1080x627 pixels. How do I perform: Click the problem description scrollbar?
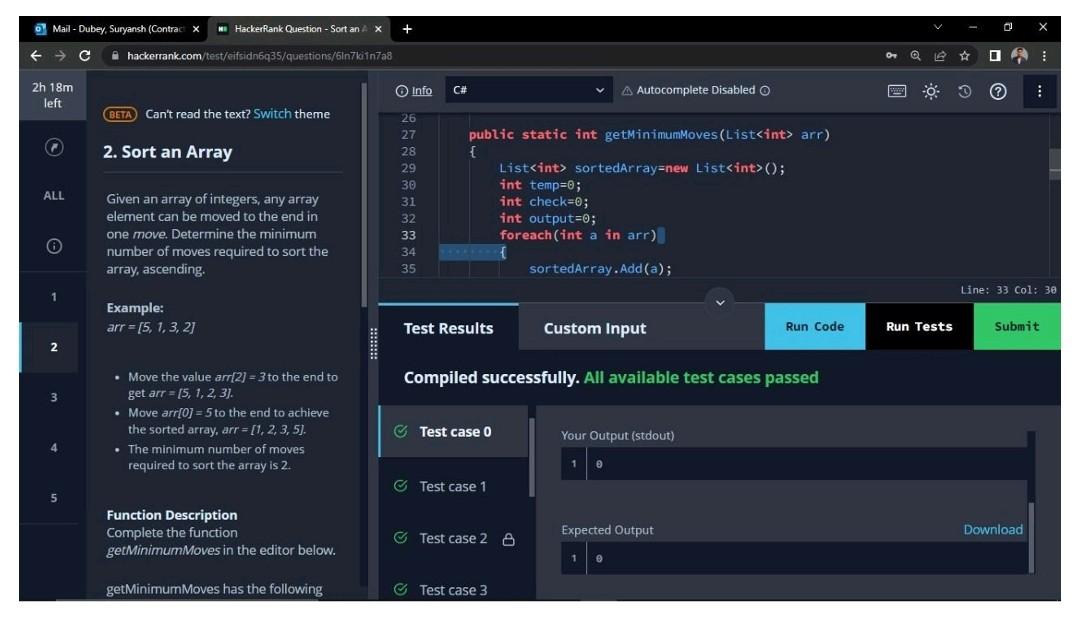(364, 196)
